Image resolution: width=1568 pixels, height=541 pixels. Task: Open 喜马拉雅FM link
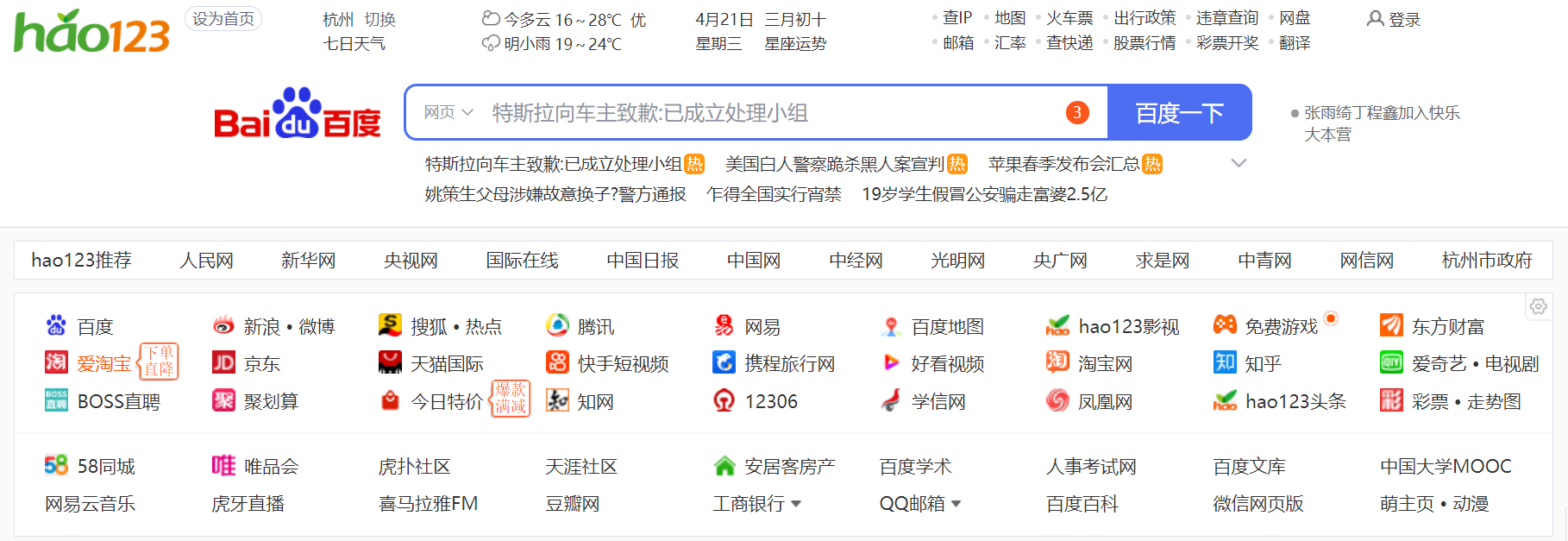pyautogui.click(x=429, y=503)
